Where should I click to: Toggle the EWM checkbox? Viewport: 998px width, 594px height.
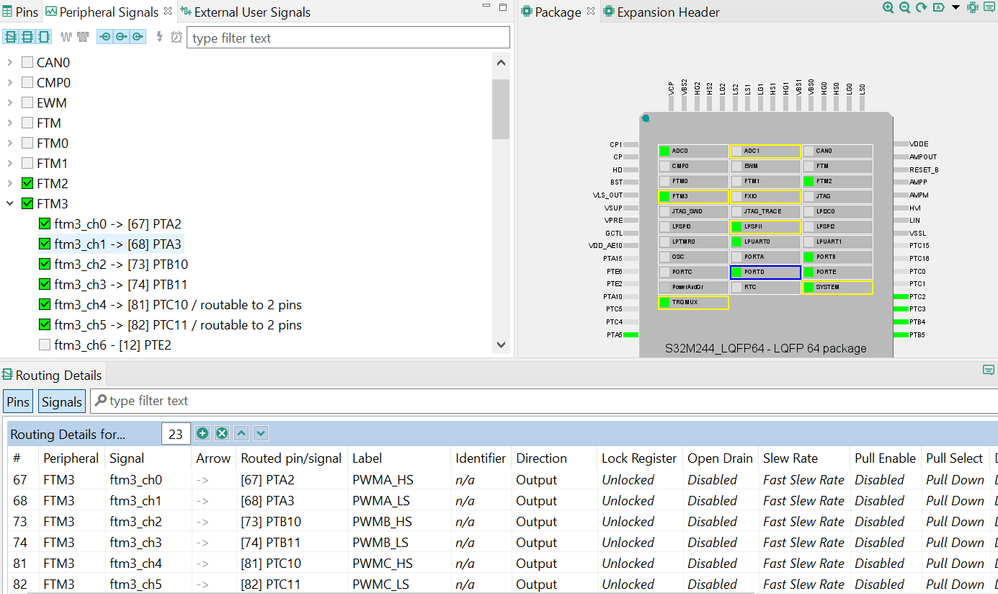(27, 103)
